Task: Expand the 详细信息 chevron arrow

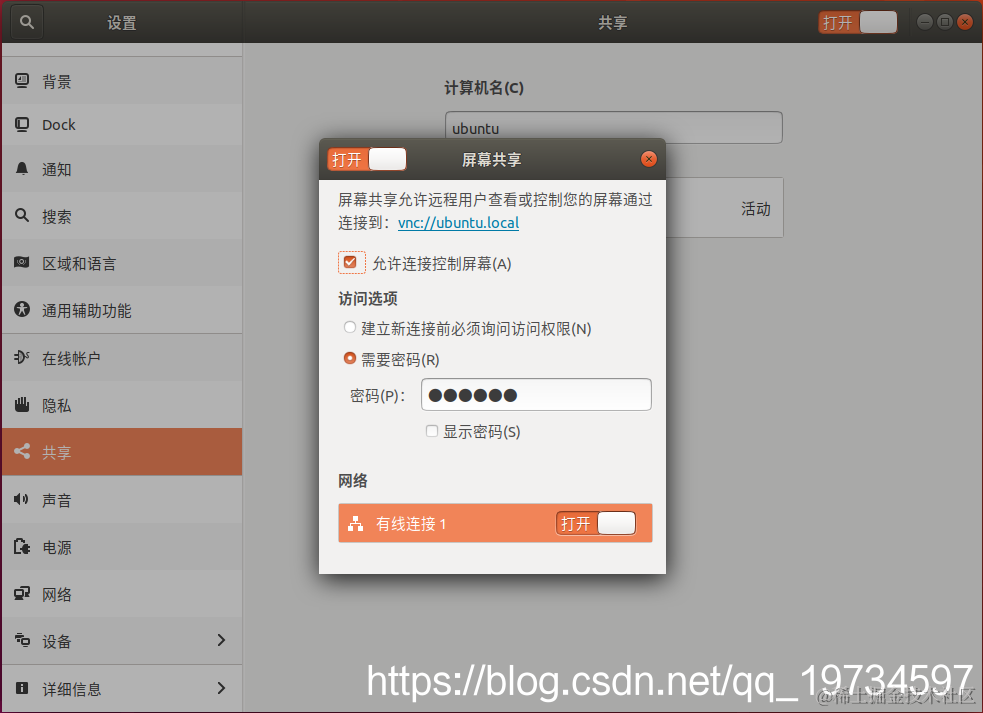Action: click(221, 688)
